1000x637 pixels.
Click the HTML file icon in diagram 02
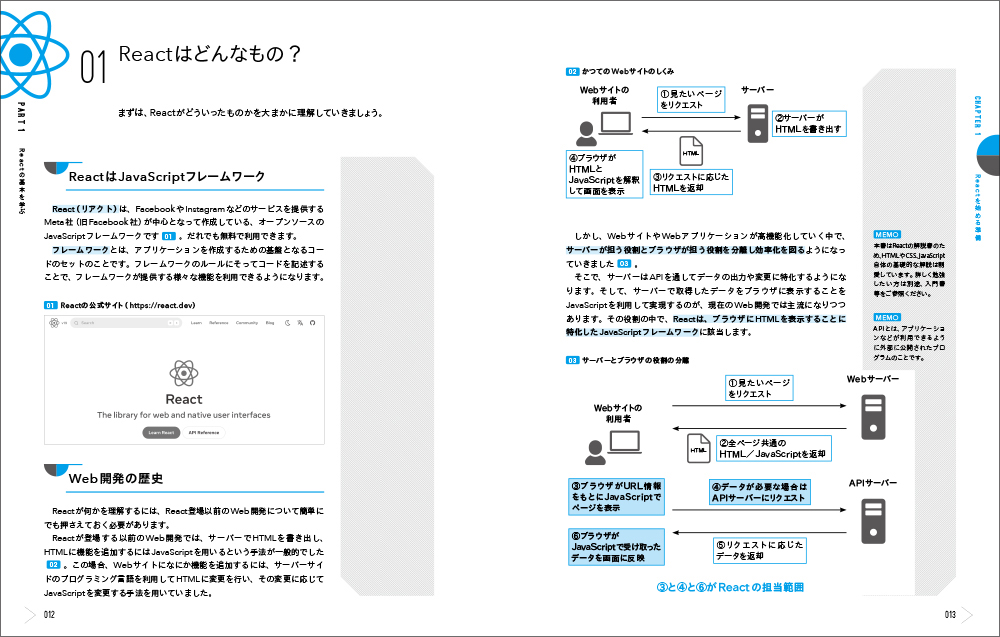click(x=691, y=150)
